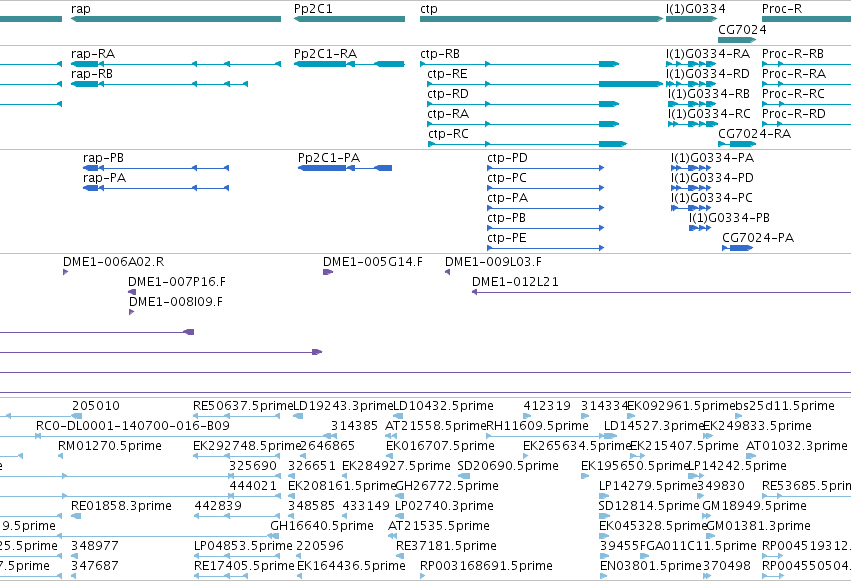This screenshot has height=581, width=851.
Task: Click EST label 205010
Action: coord(96,406)
